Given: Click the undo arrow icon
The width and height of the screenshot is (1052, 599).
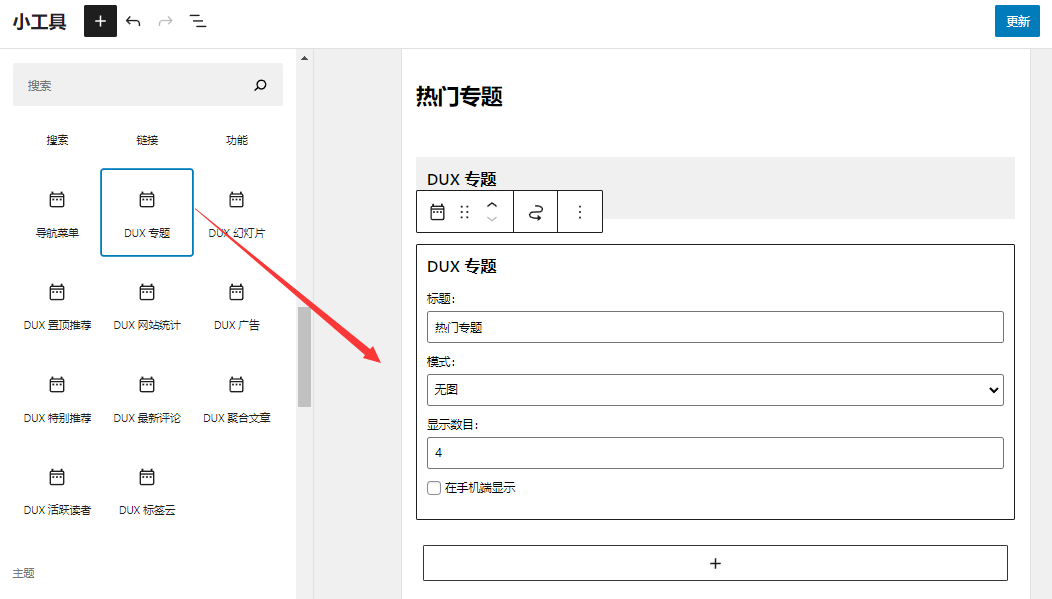Looking at the screenshot, I should point(134,21).
